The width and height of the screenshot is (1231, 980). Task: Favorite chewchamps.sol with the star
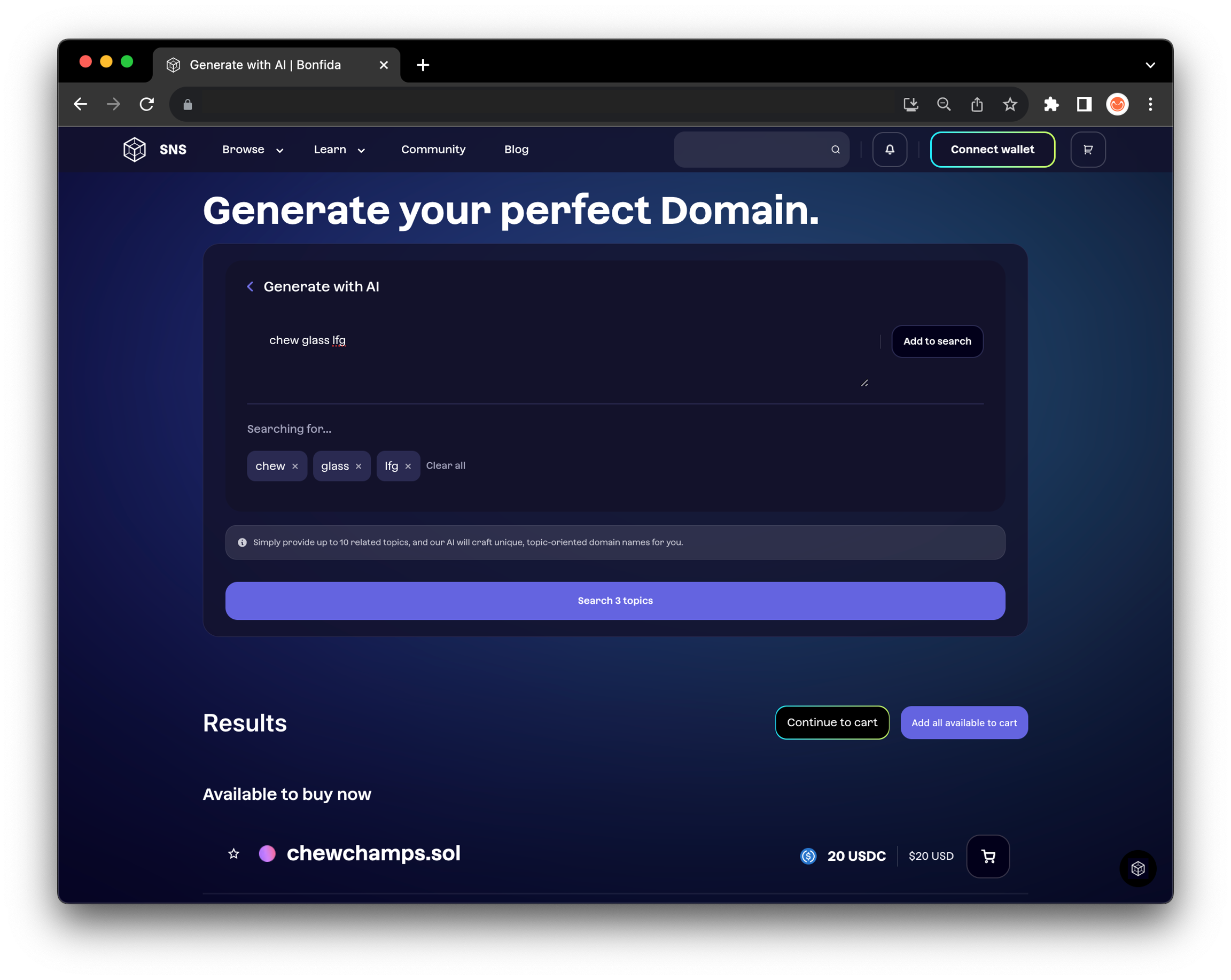tap(233, 854)
